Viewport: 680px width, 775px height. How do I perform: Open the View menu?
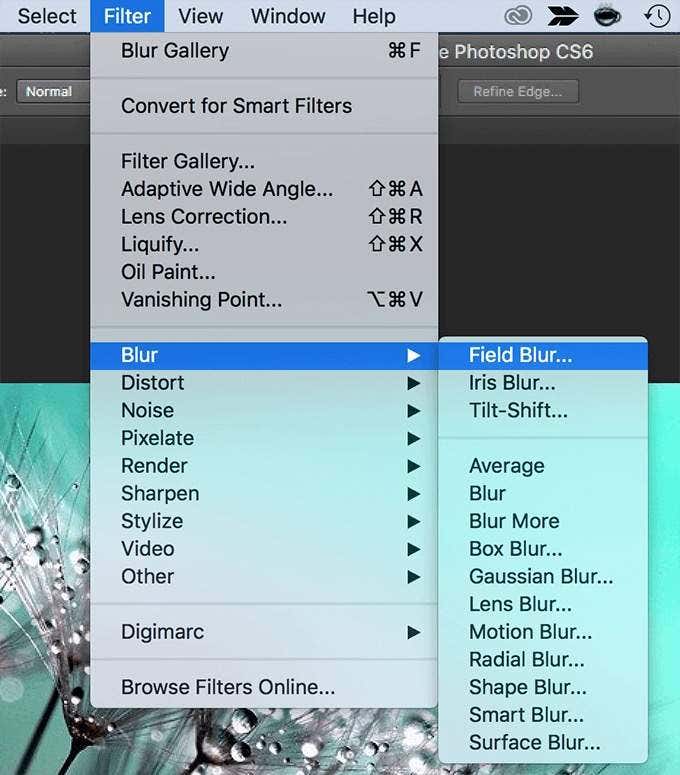200,16
